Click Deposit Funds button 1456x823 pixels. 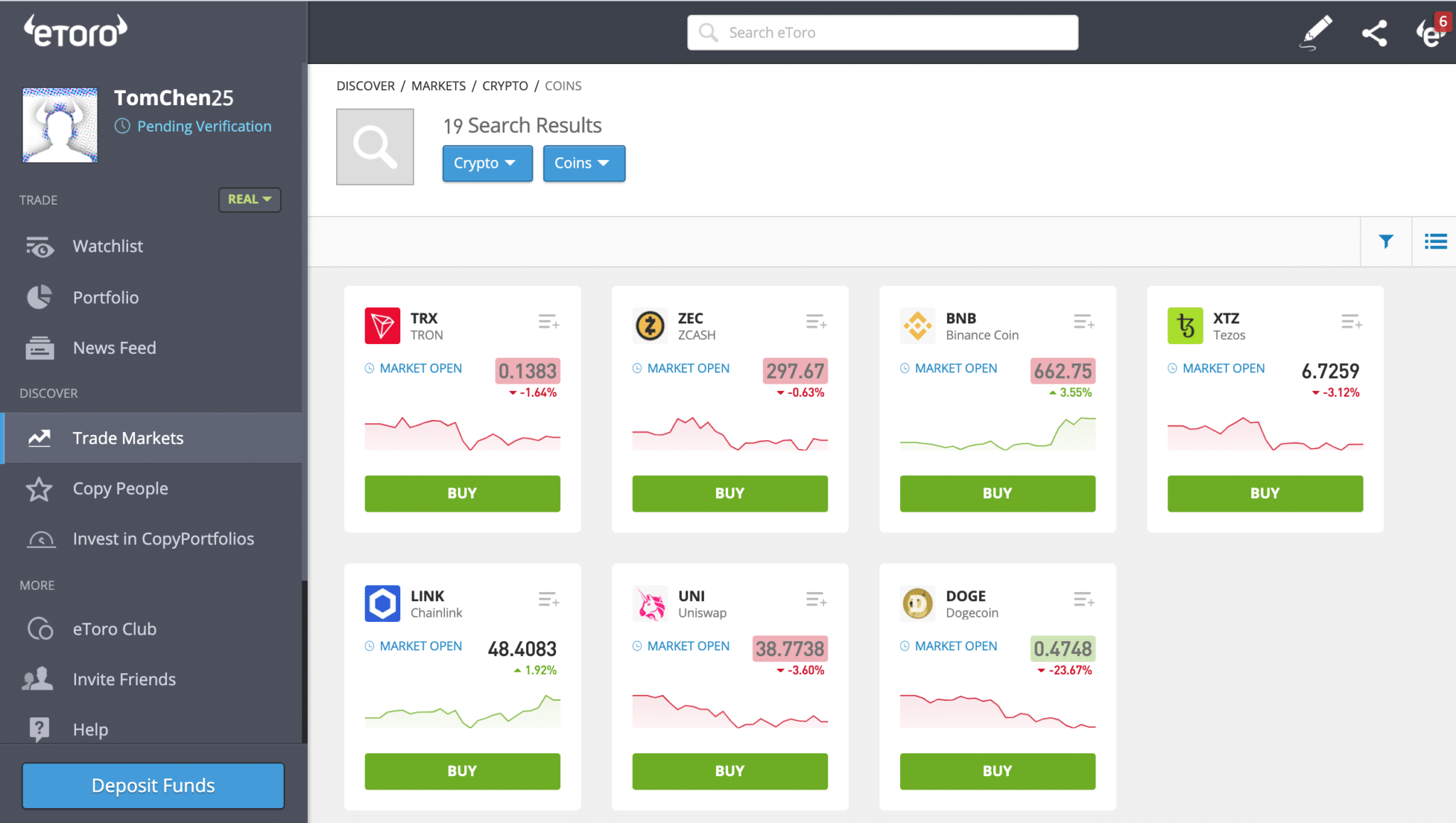point(153,785)
